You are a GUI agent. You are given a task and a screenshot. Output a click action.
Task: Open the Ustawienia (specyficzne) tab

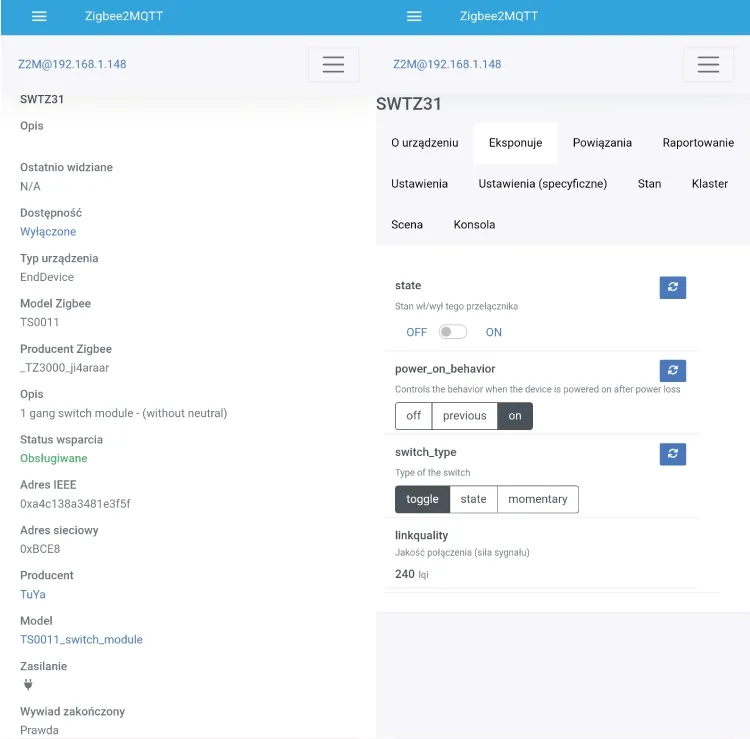542,184
